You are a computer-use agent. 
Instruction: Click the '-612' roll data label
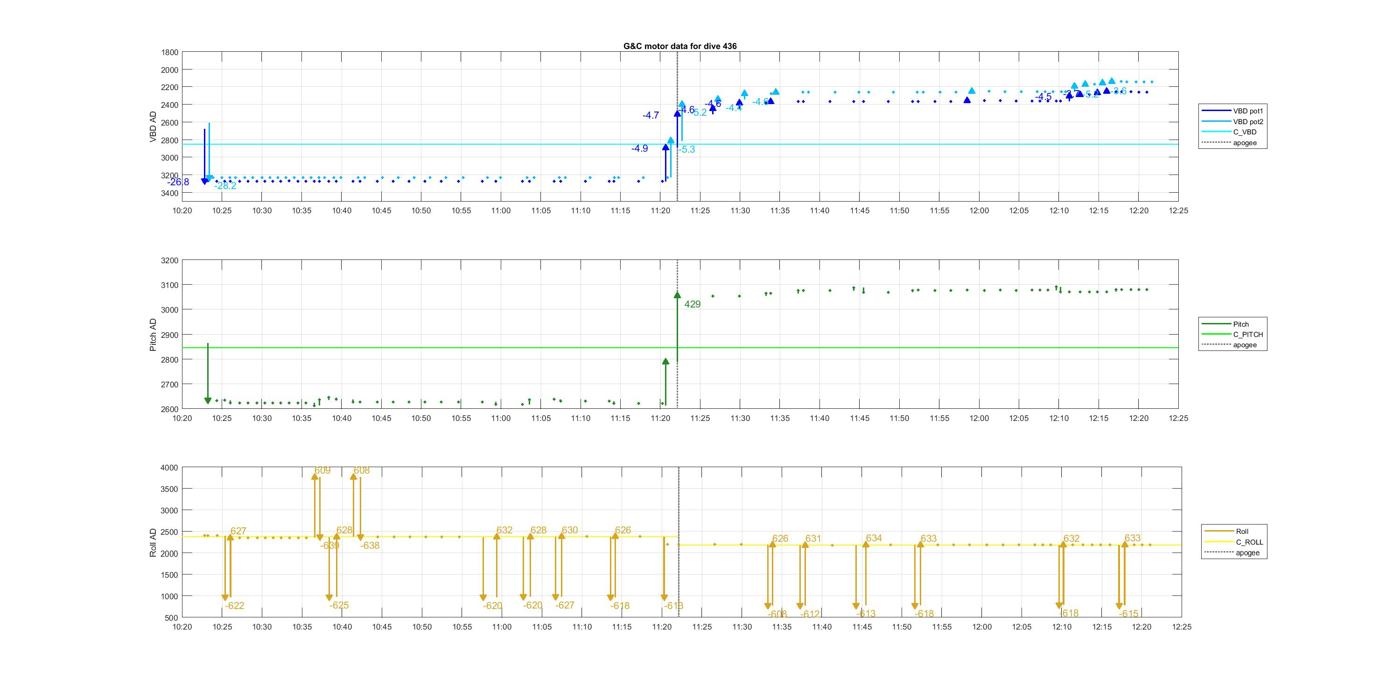coord(811,614)
